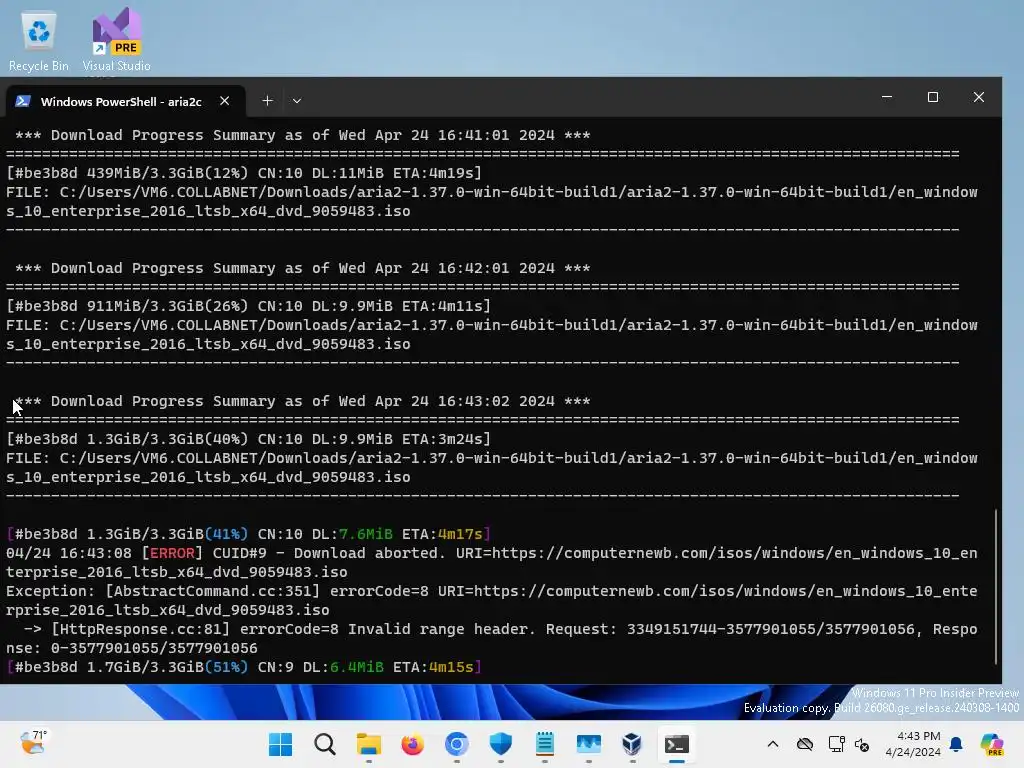Screen dimensions: 1024x768
Task: Open a new terminal tab with plus
Action: (x=267, y=101)
